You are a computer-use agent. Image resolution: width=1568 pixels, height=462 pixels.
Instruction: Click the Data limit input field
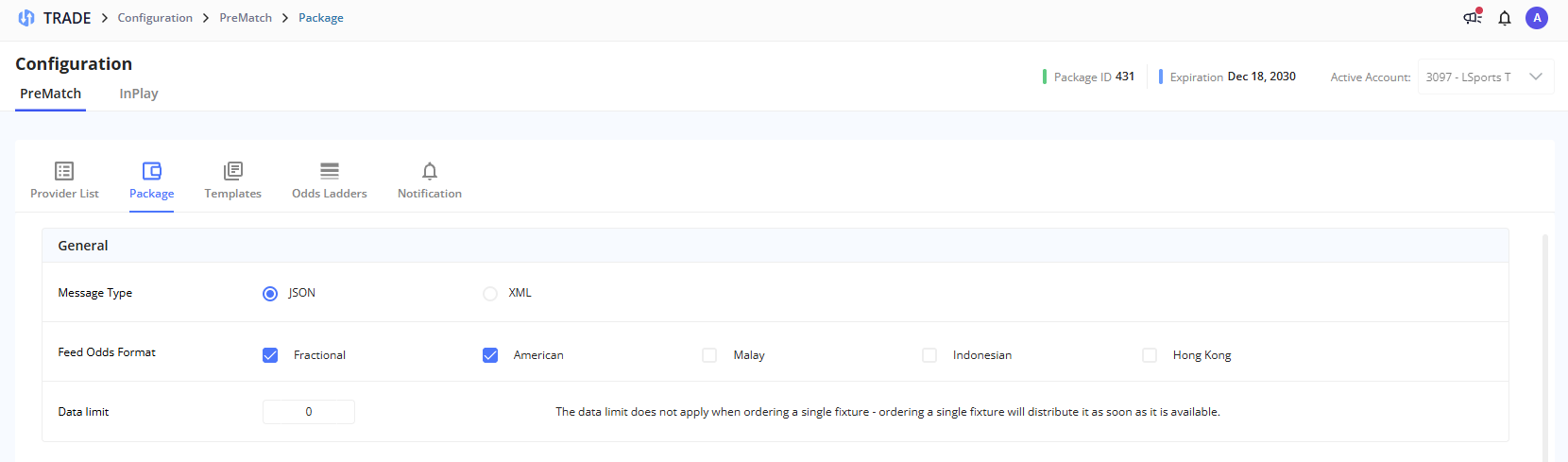pos(309,412)
